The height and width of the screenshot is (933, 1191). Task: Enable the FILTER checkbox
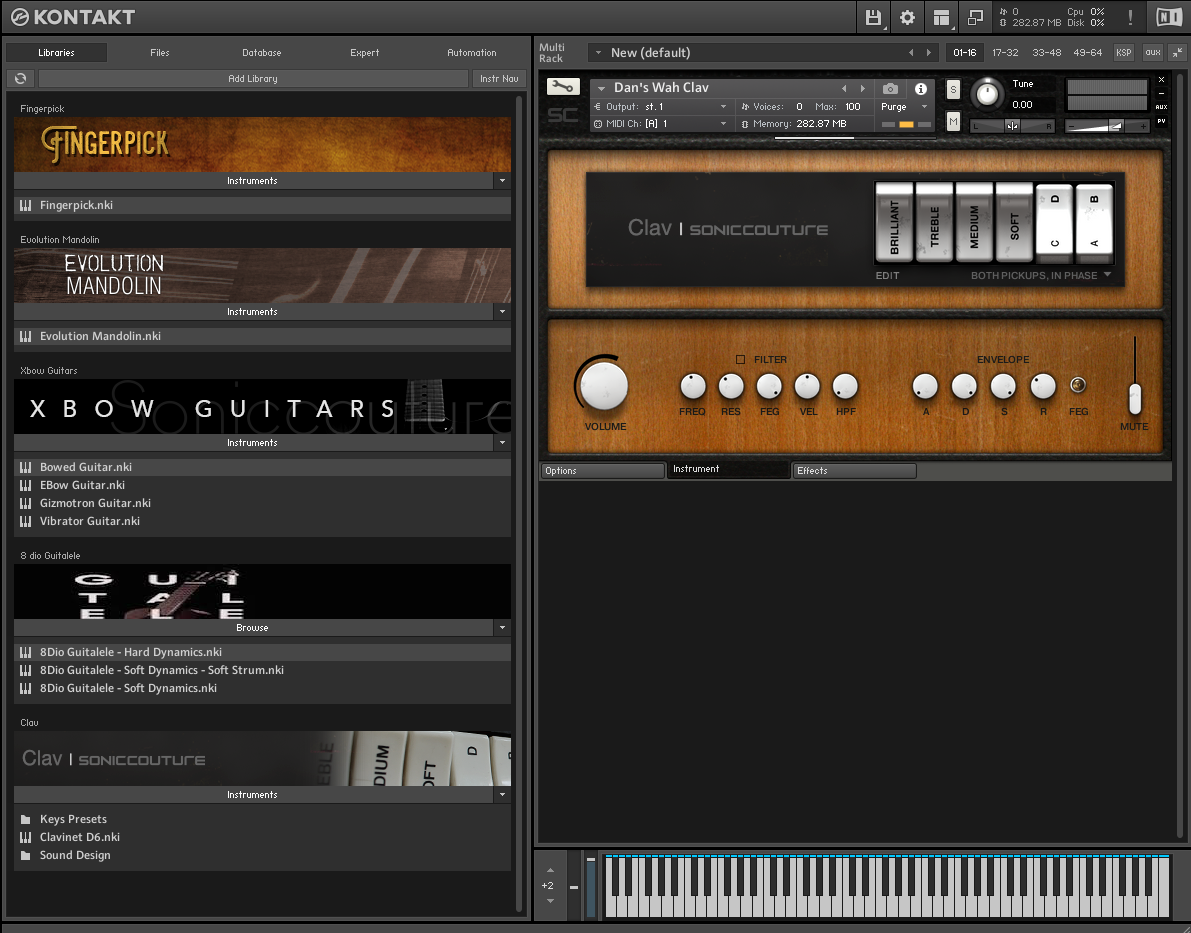[741, 359]
